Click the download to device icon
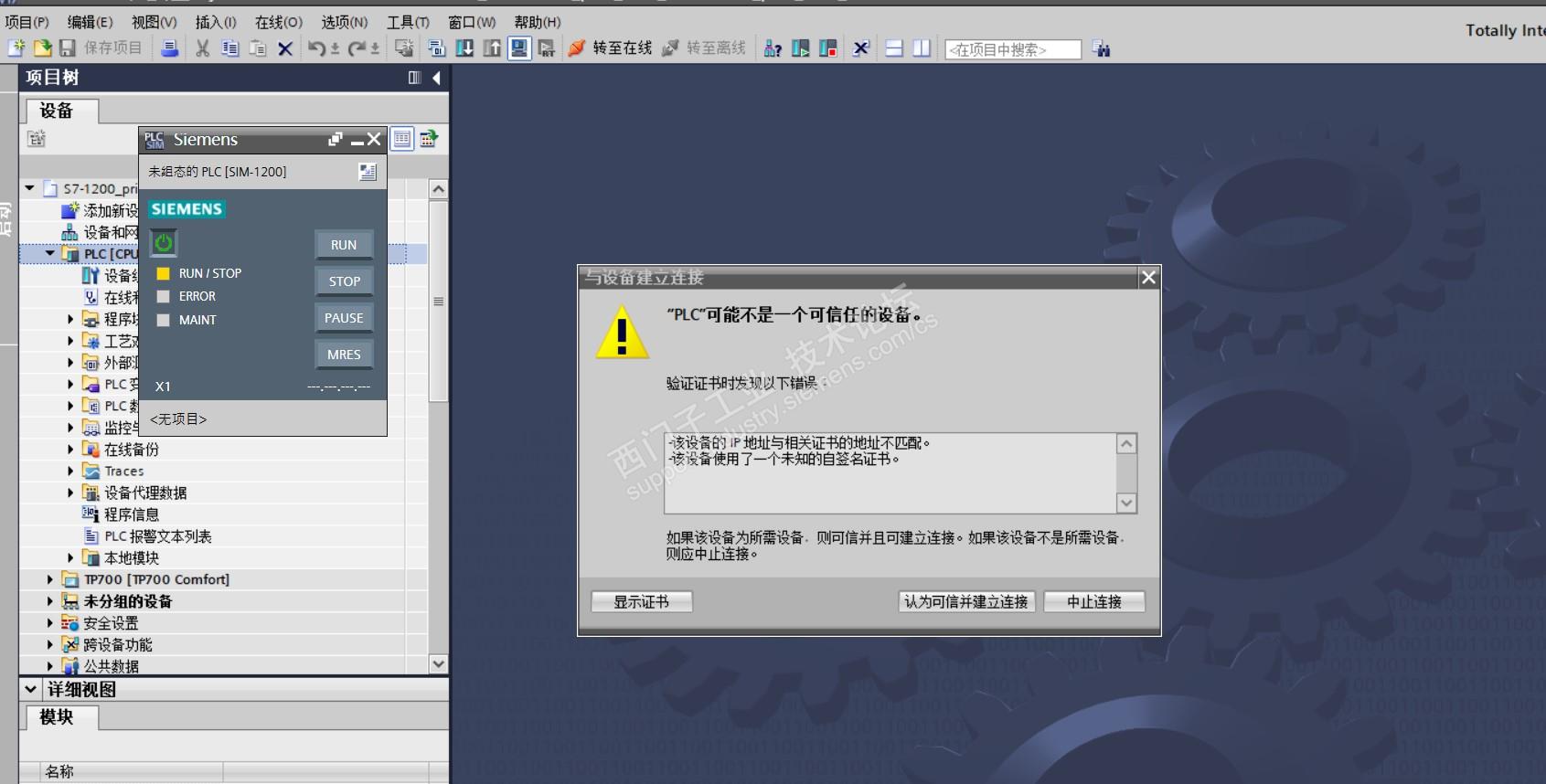Screen dimensions: 1546x784 point(464,48)
